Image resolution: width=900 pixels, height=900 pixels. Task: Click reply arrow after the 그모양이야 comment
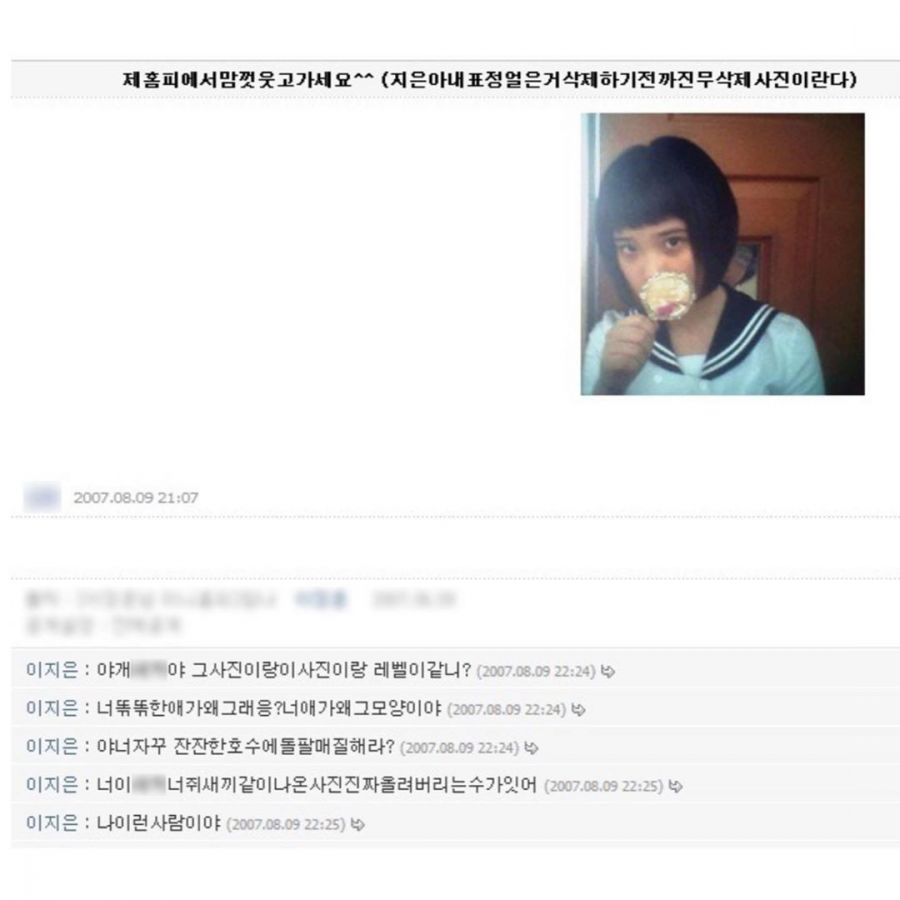pos(579,709)
